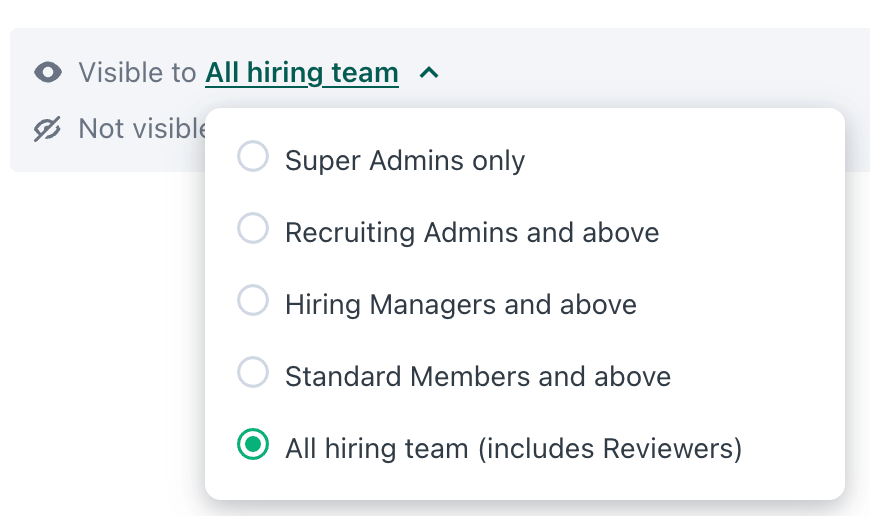Click All hiring team (includes Reviewers) label
The height and width of the screenshot is (516, 870).
(x=514, y=448)
